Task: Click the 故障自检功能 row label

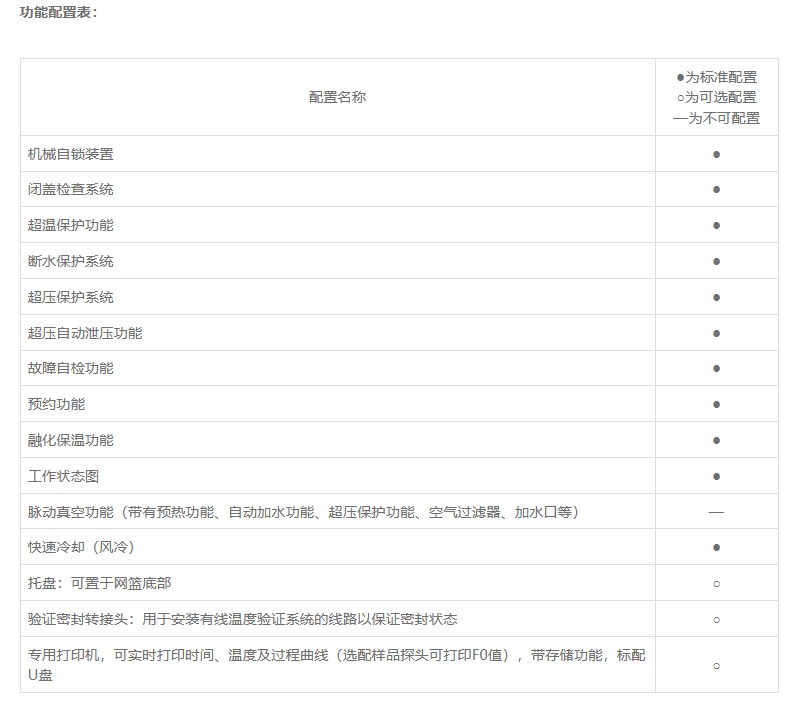Action: pyautogui.click(x=71, y=368)
